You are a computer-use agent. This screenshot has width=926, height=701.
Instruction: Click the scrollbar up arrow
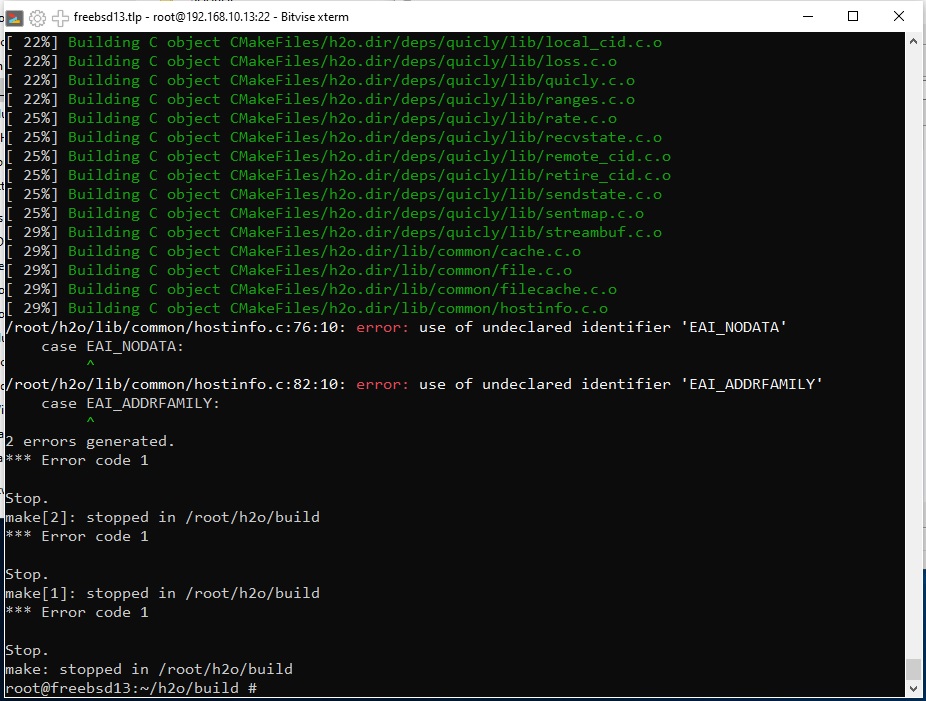(x=913, y=41)
